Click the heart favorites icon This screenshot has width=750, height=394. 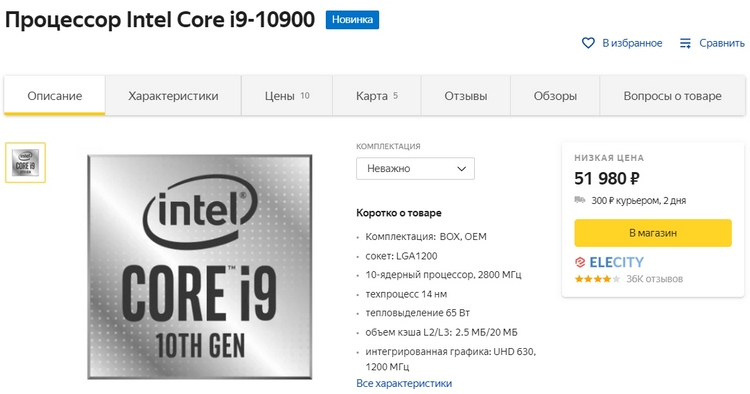pyautogui.click(x=588, y=43)
